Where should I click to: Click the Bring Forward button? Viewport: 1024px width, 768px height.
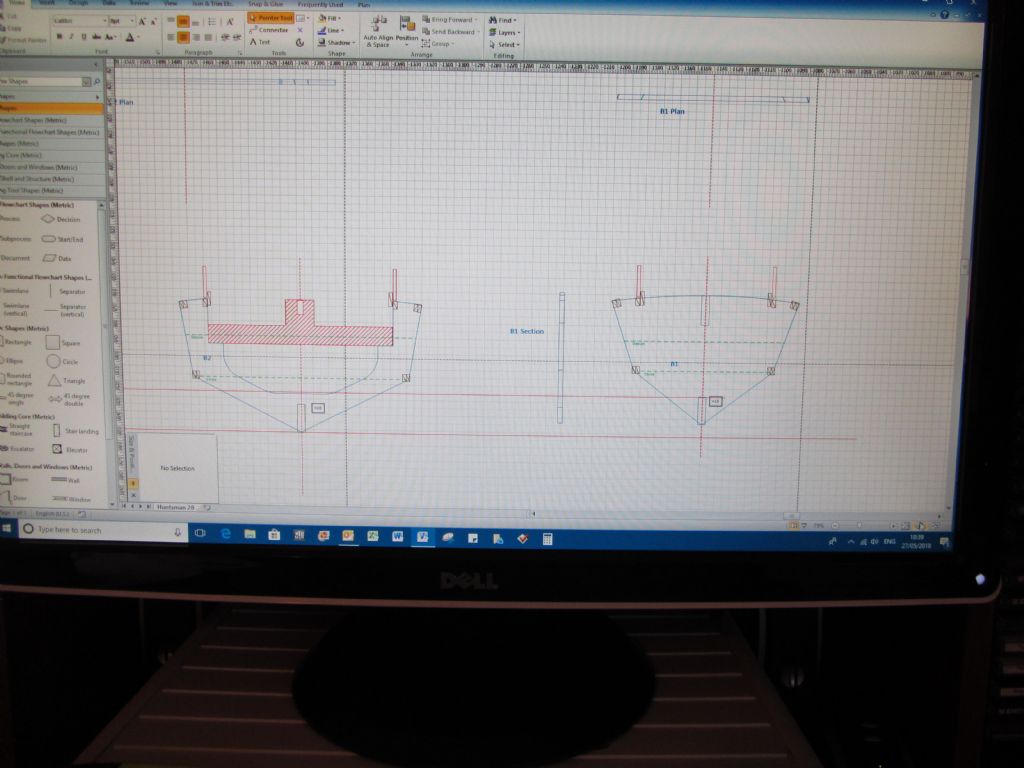[x=449, y=20]
